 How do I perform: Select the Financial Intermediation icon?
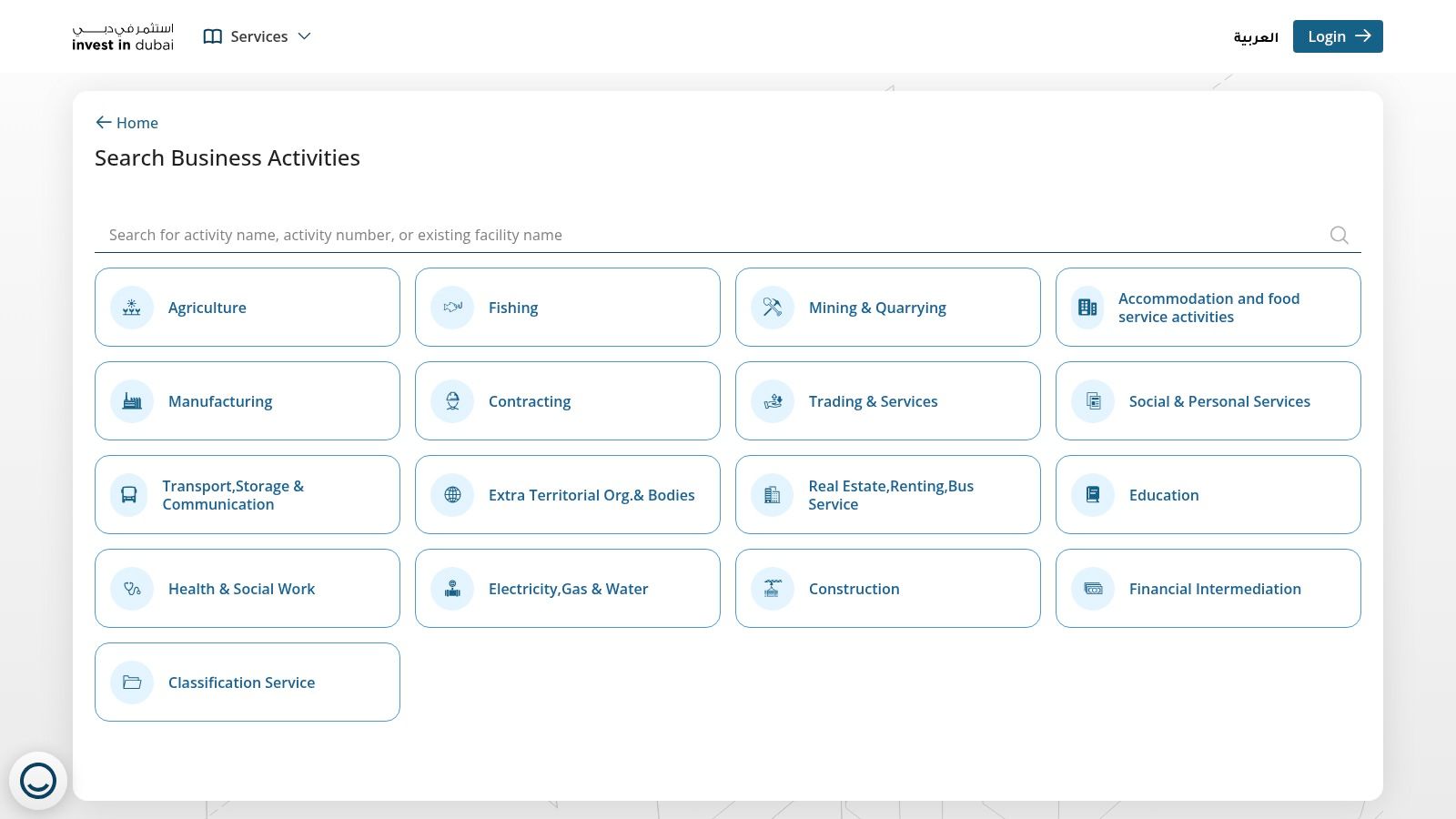point(1092,589)
